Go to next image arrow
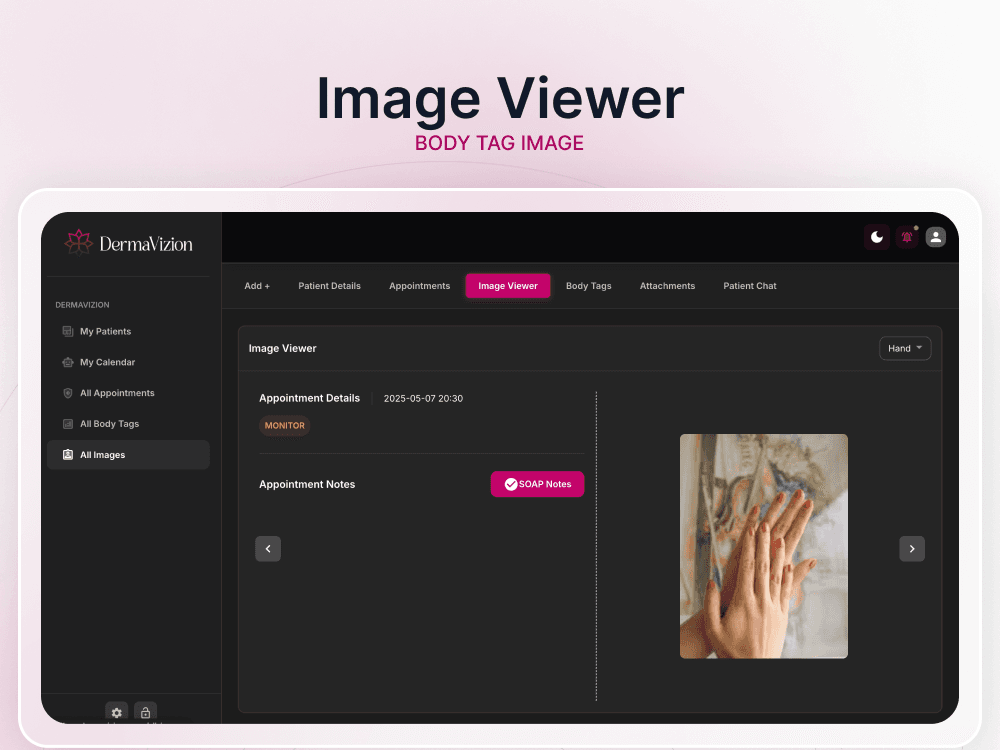 point(912,548)
